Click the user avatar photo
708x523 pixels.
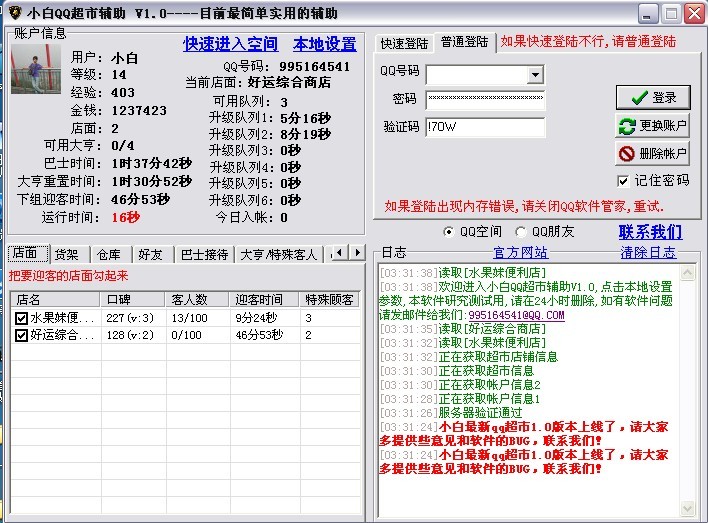click(36, 69)
